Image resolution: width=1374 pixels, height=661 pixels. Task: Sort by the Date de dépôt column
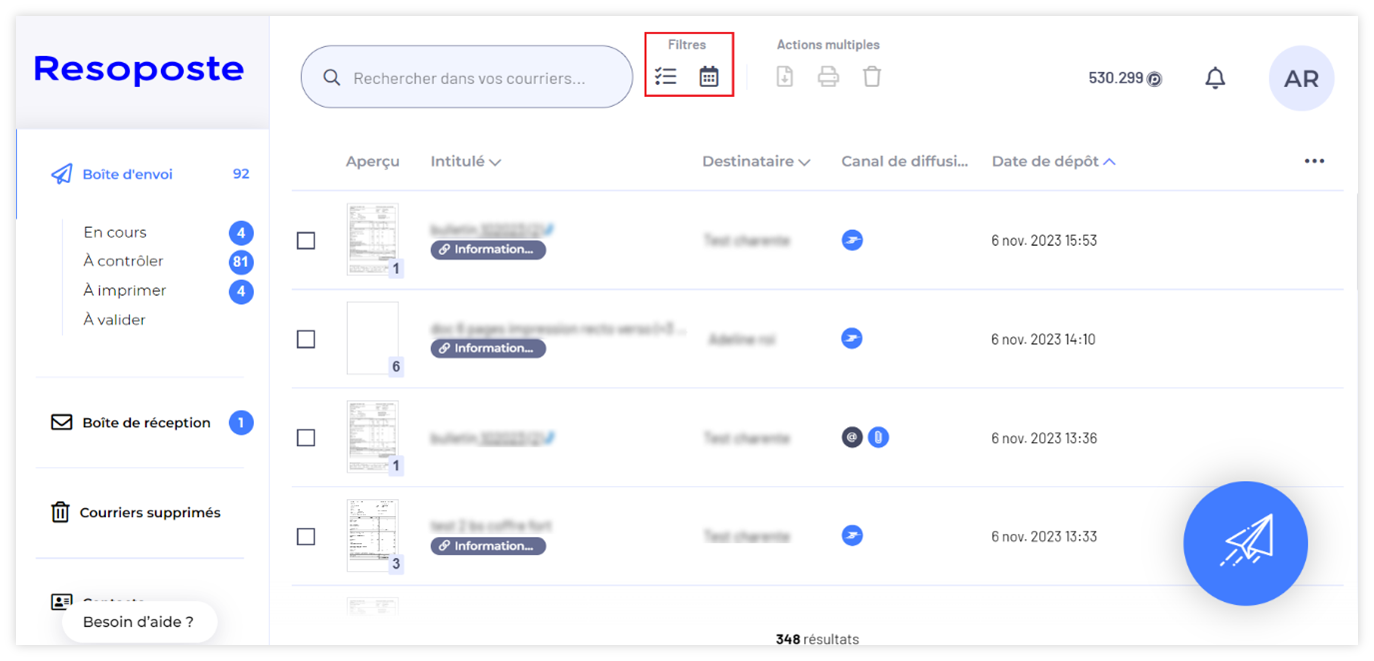click(x=1054, y=161)
